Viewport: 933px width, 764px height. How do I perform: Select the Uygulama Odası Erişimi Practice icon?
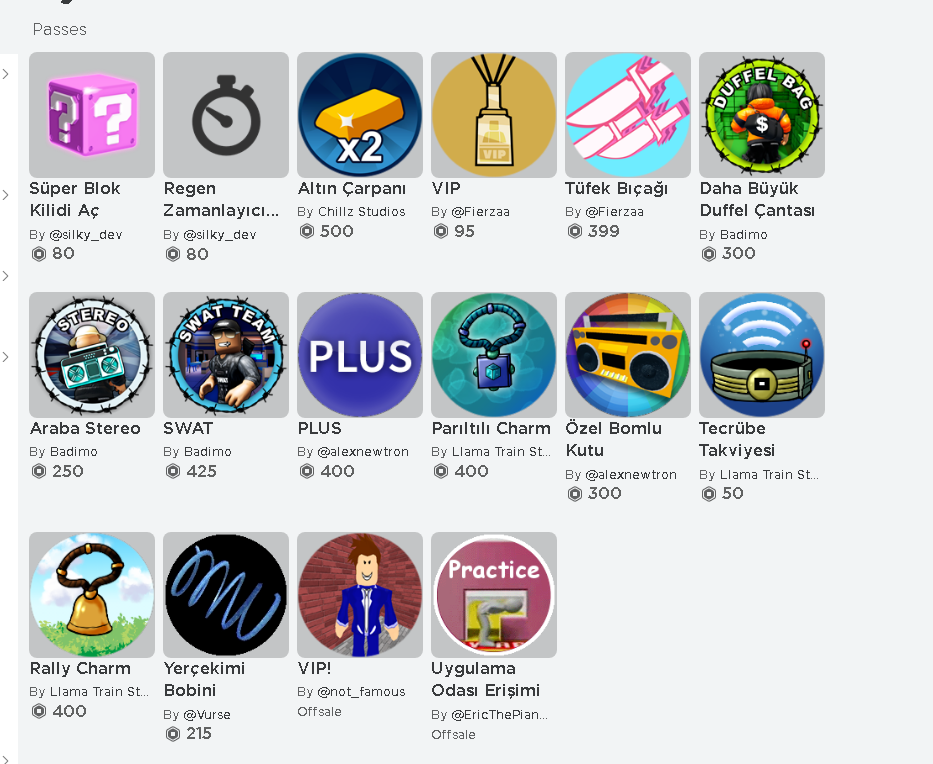(x=494, y=595)
